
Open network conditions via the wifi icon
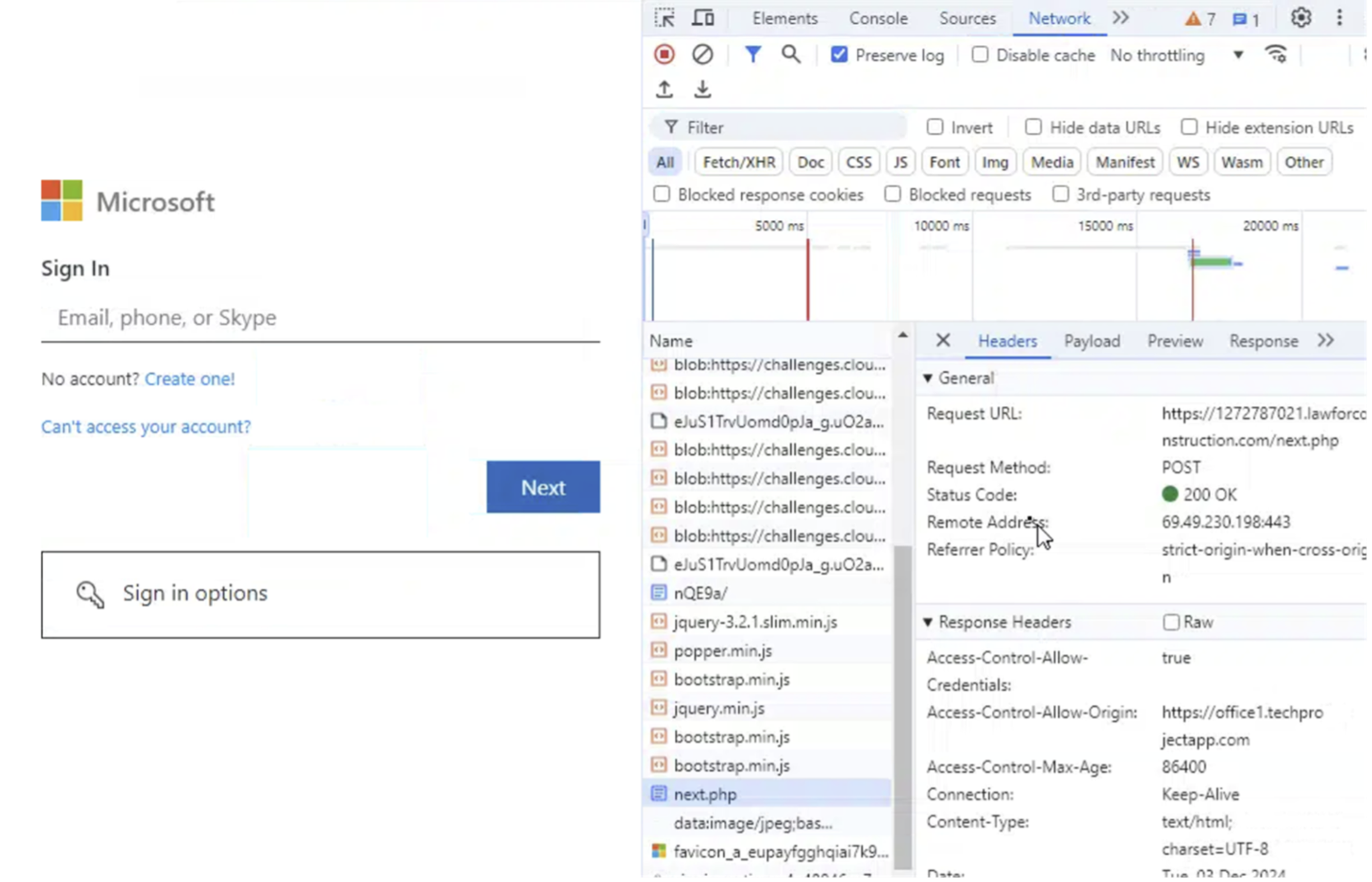coord(1276,54)
